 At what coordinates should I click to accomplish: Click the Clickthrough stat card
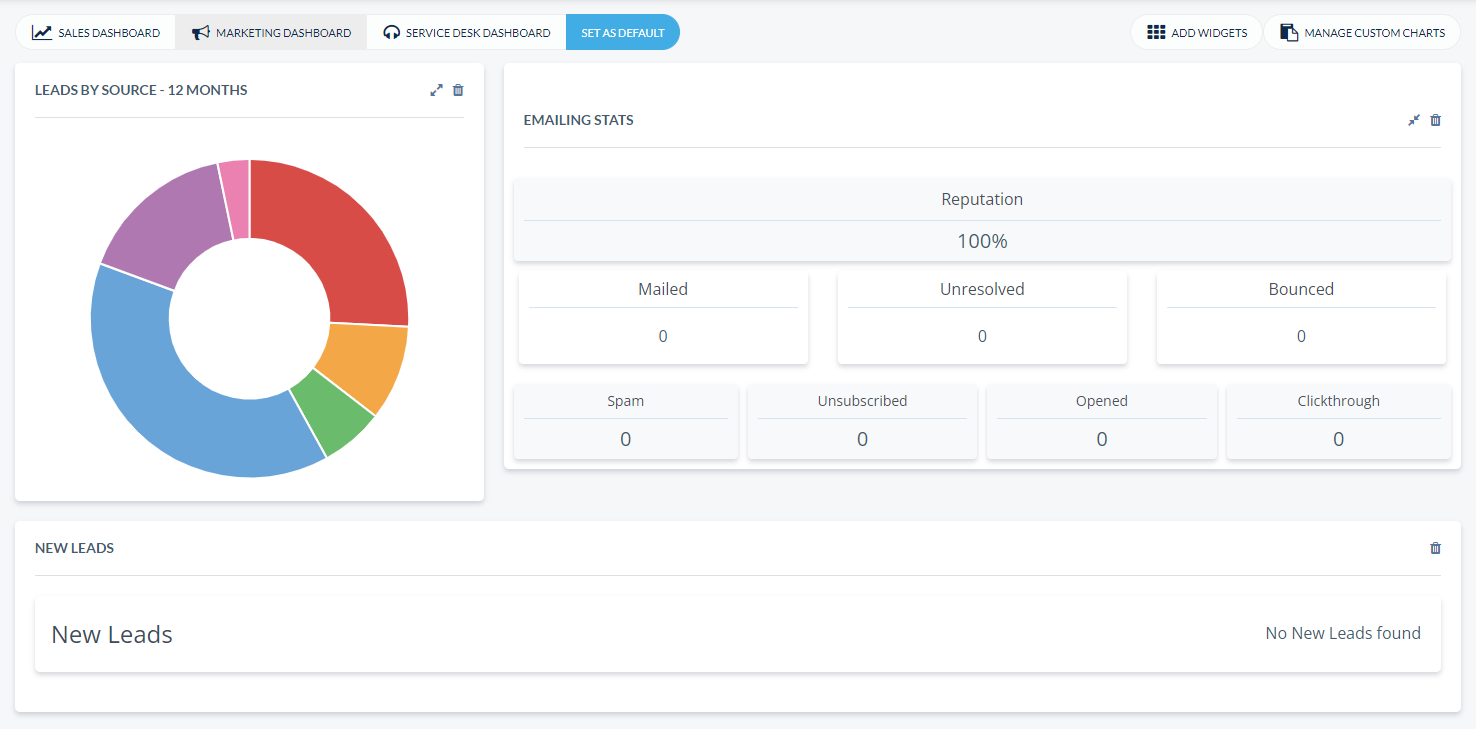(1338, 422)
